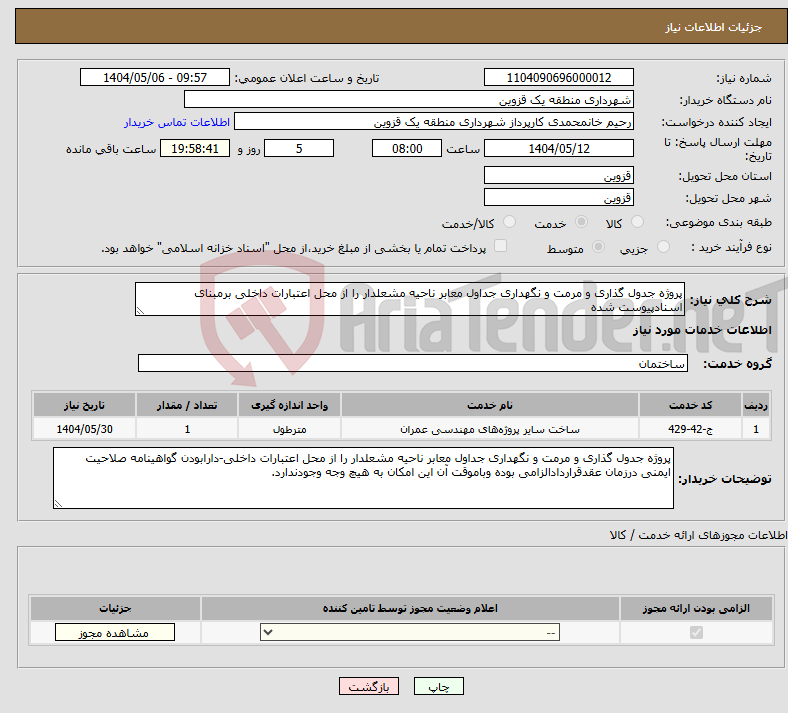
Task: Click the بازگشت back button
Action: click(369, 686)
